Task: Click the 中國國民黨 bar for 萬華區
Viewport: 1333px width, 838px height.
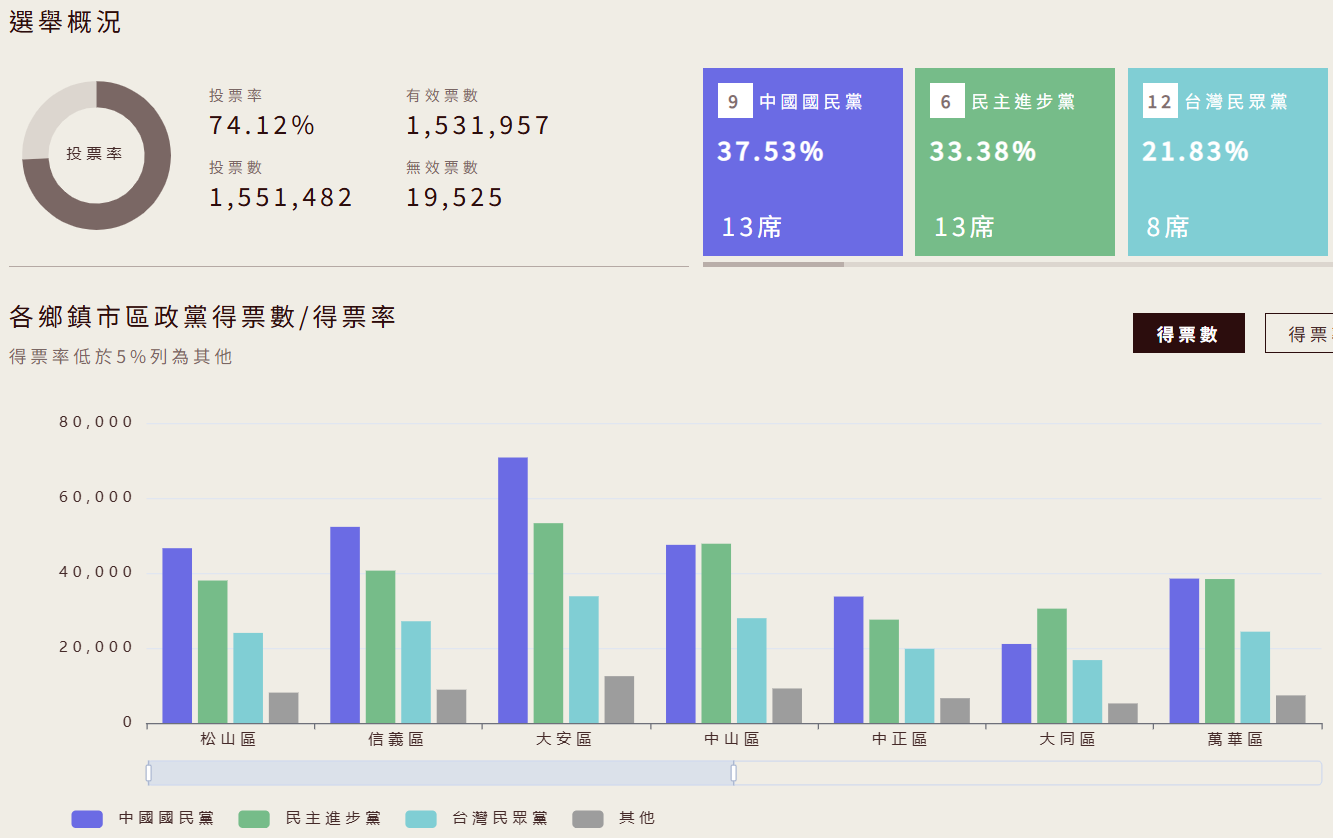Action: click(1184, 651)
